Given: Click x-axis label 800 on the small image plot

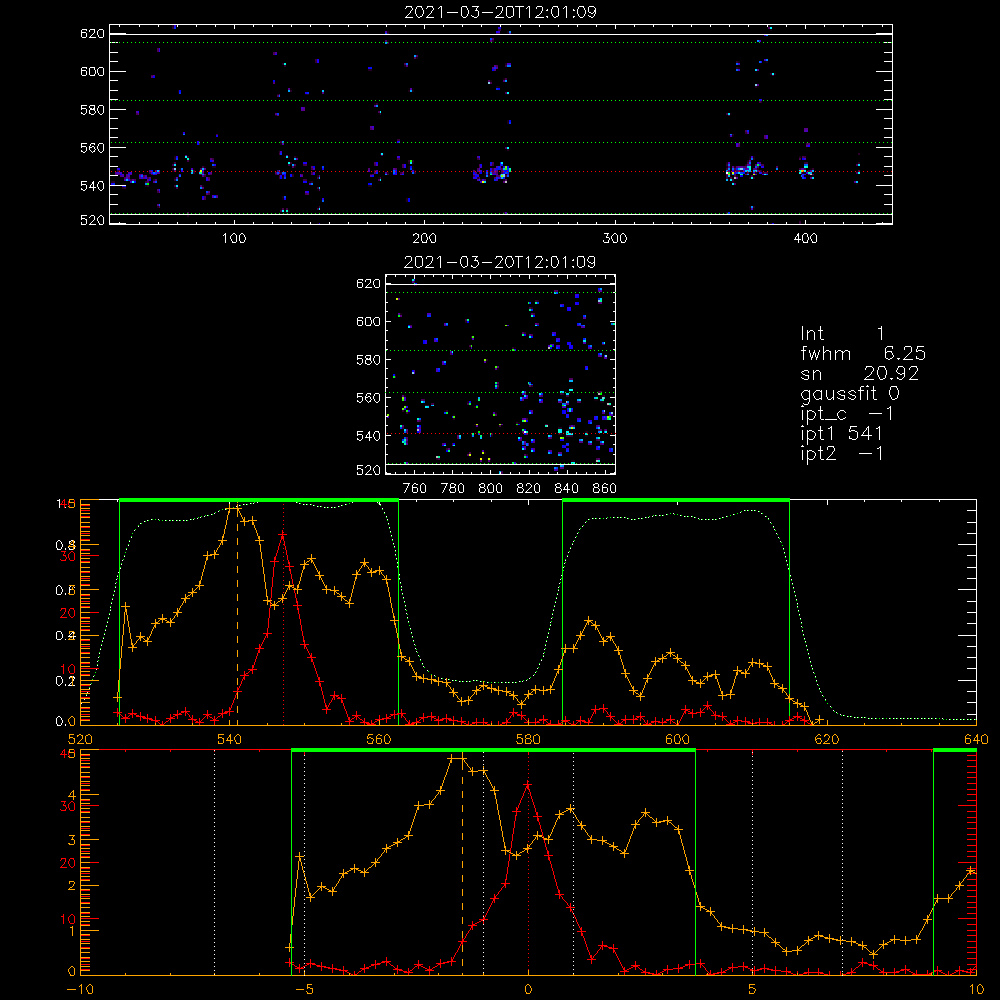Looking at the screenshot, I should click(x=490, y=489).
